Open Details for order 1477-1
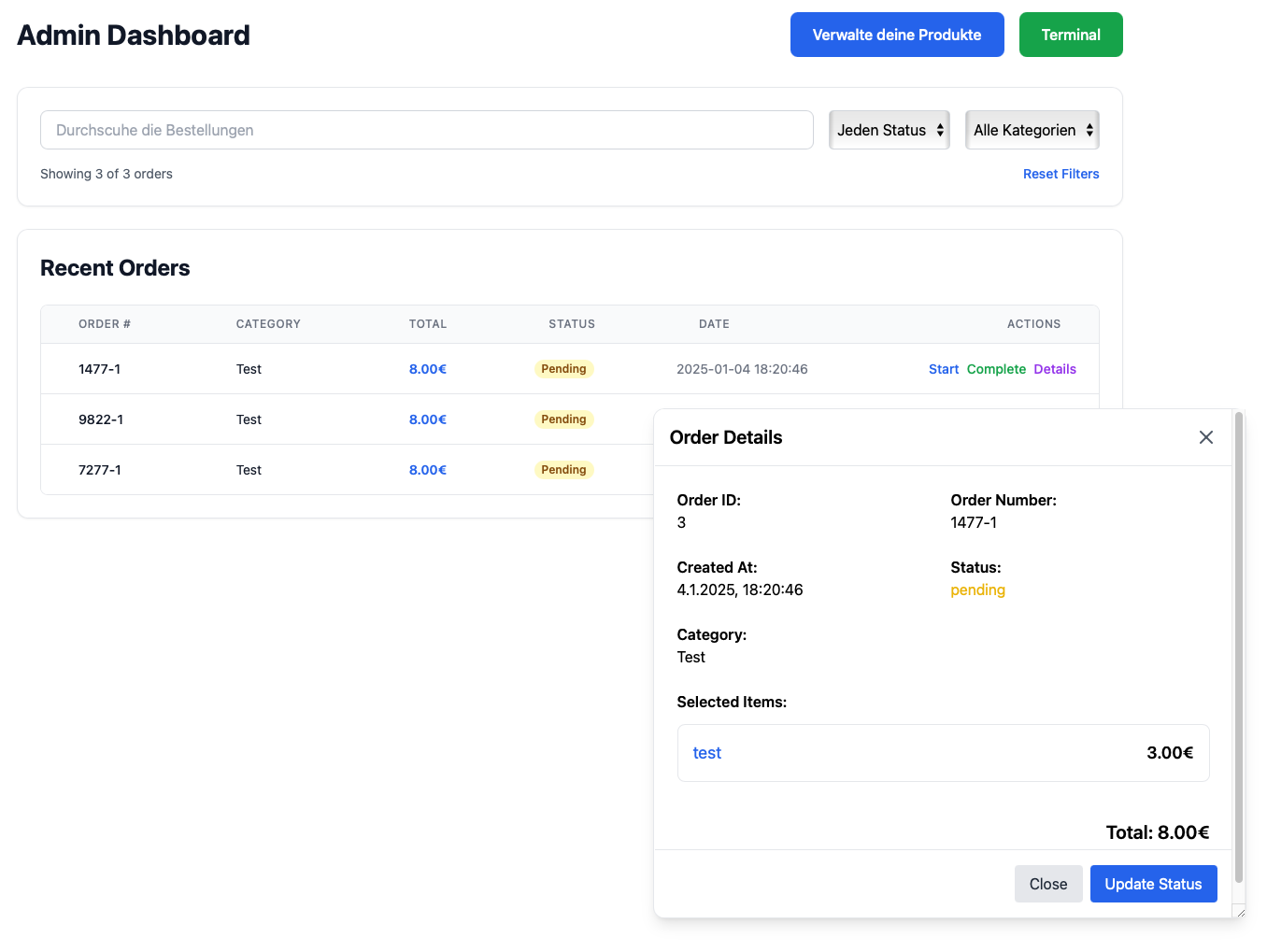The width and height of the screenshot is (1267, 952). (x=1055, y=369)
